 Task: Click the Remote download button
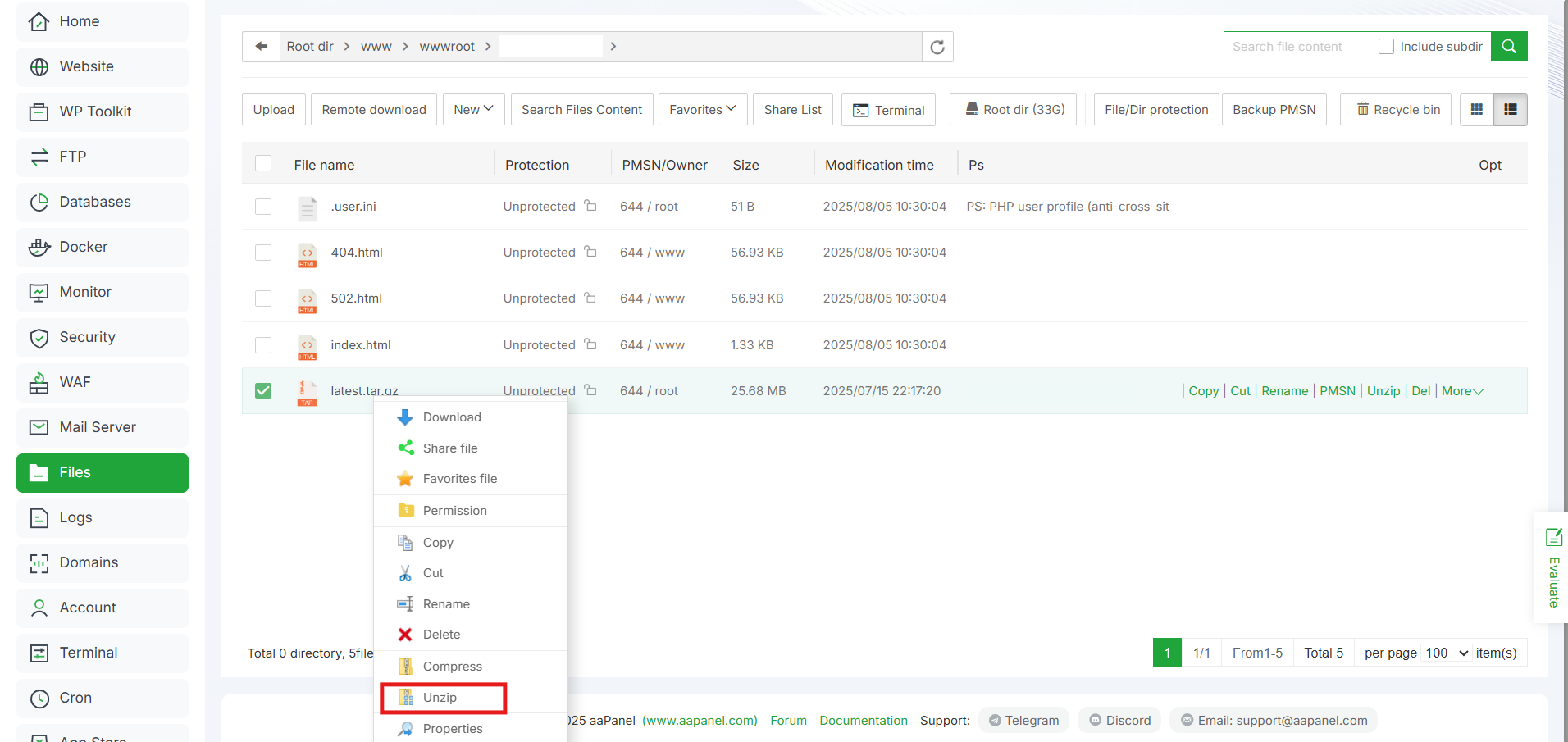[x=373, y=109]
